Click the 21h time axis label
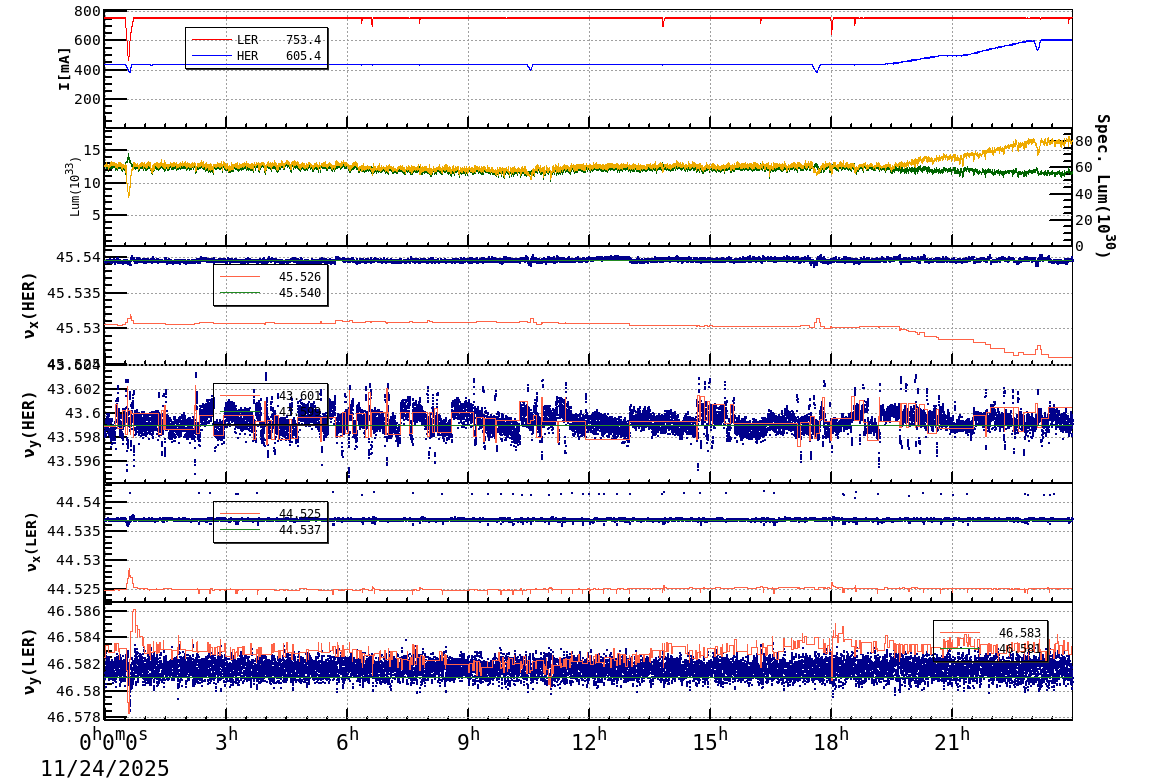This screenshot has width=1154, height=782. pos(952,739)
